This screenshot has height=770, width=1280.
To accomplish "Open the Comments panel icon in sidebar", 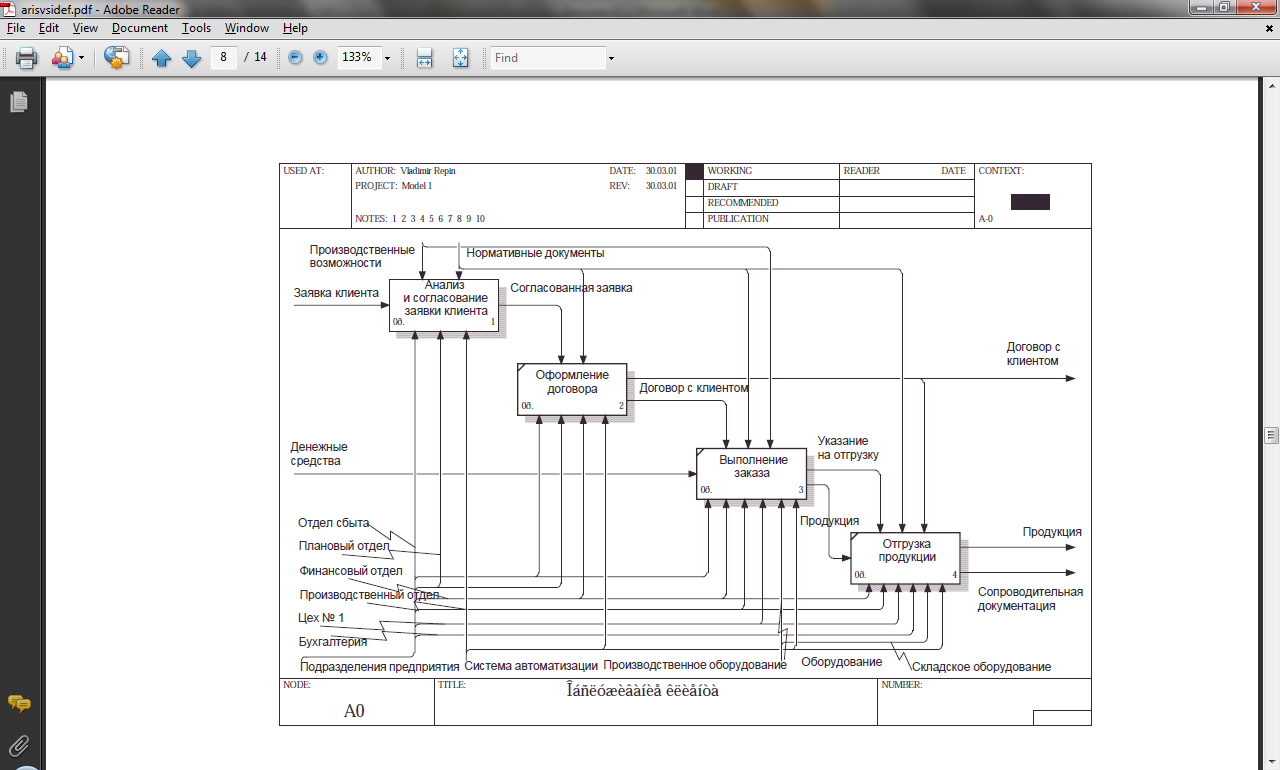I will click(18, 704).
